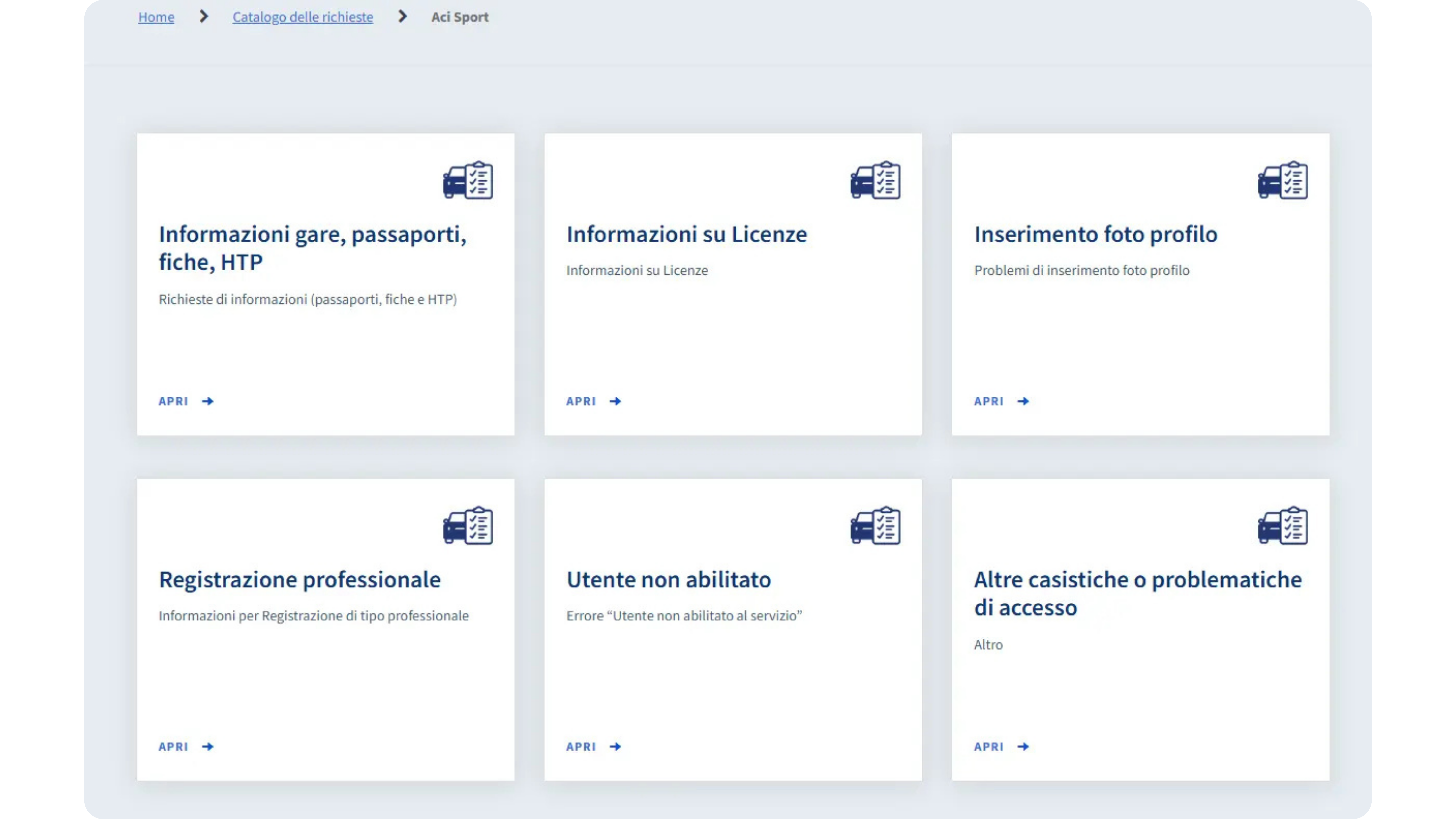Image resolution: width=1456 pixels, height=819 pixels.
Task: Click the car checklist icon on Utente non abilitato card
Action: click(875, 526)
